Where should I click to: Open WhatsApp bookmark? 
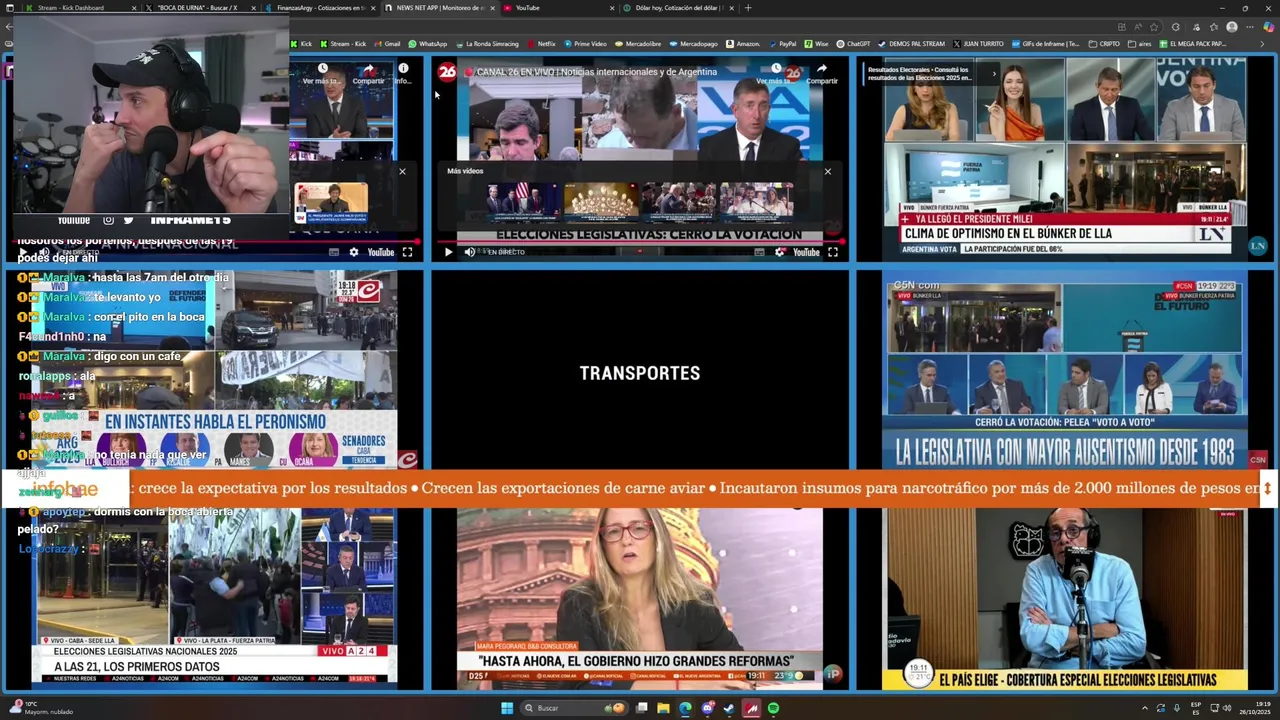tap(427, 44)
